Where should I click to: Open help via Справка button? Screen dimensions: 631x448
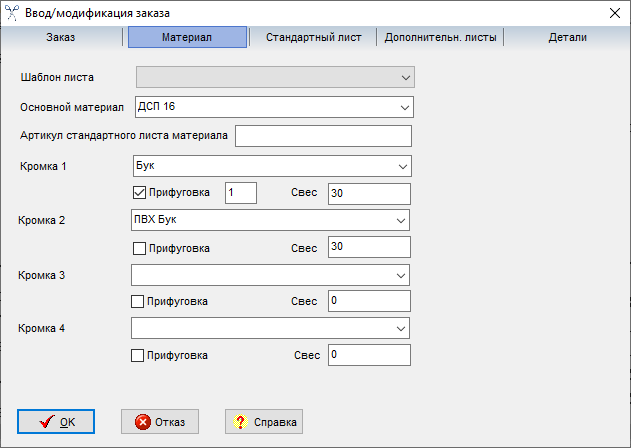pyautogui.click(x=264, y=422)
